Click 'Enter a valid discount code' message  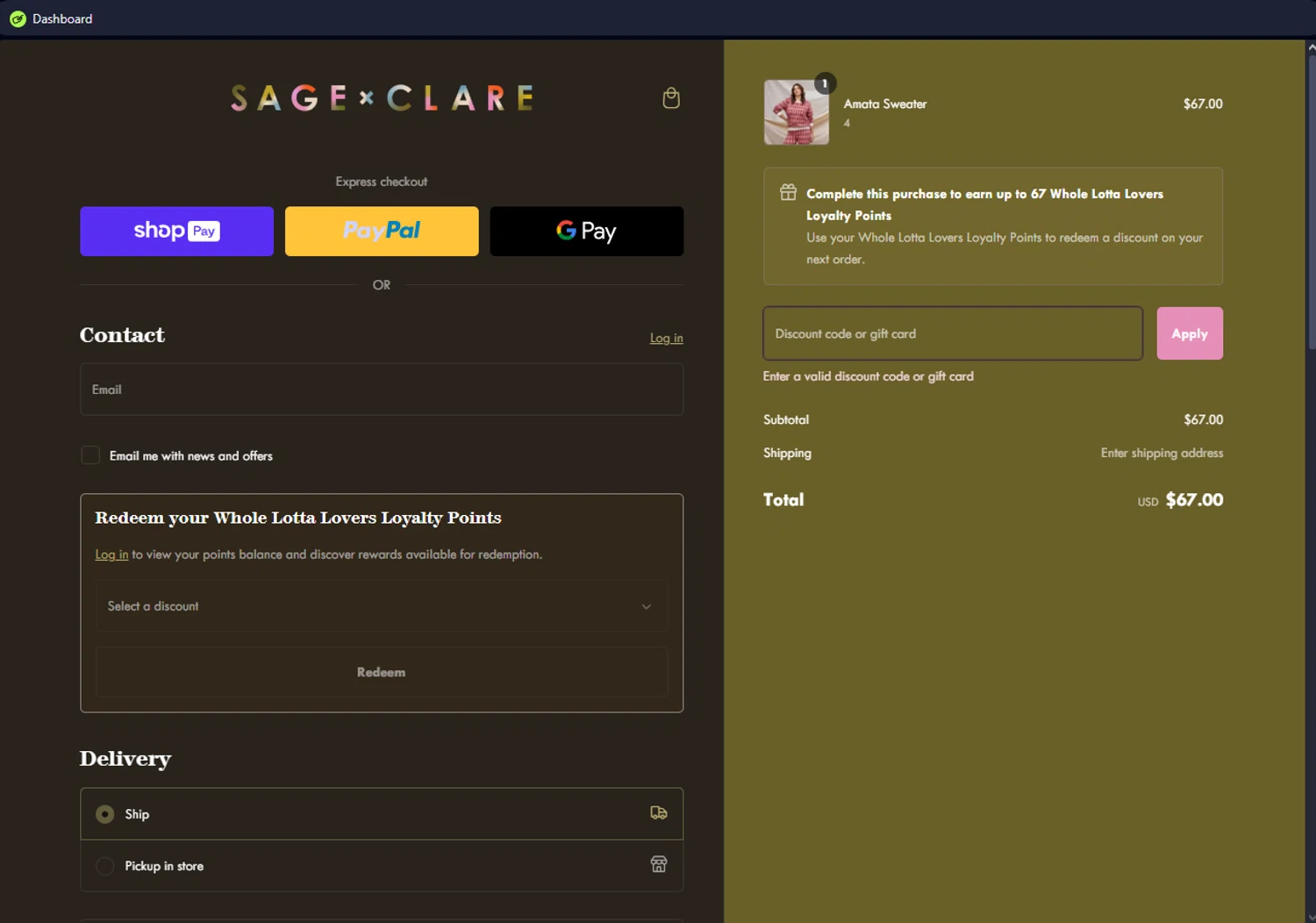pyautogui.click(x=869, y=376)
